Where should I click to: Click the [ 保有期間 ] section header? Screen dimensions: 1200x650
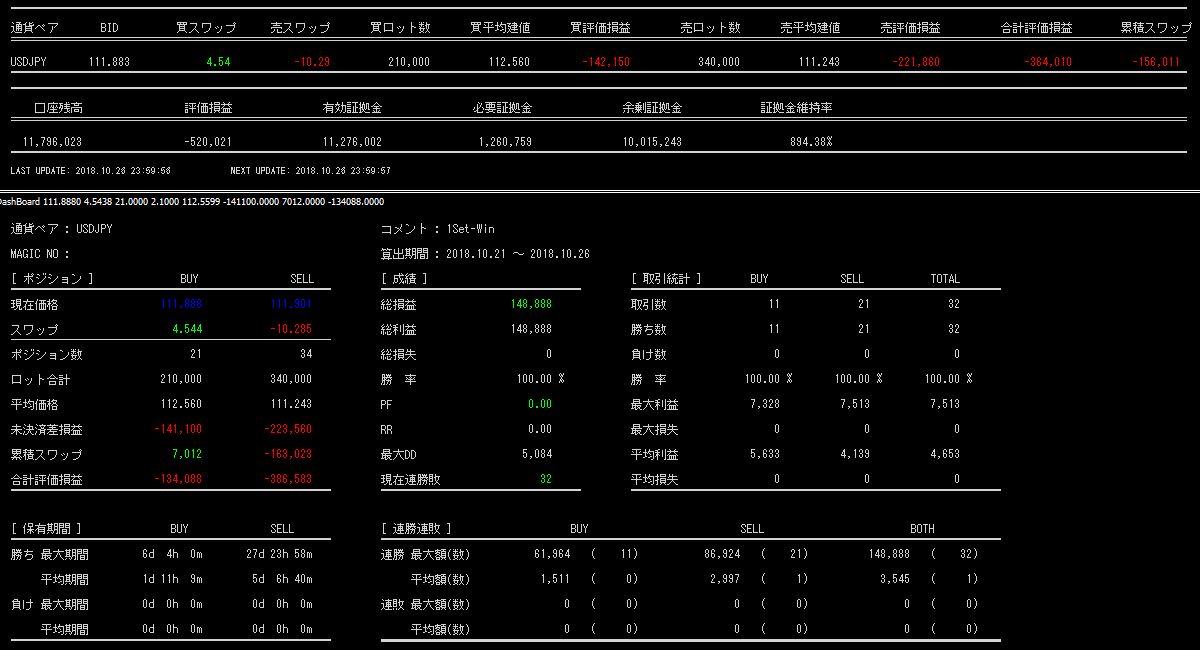[46, 529]
